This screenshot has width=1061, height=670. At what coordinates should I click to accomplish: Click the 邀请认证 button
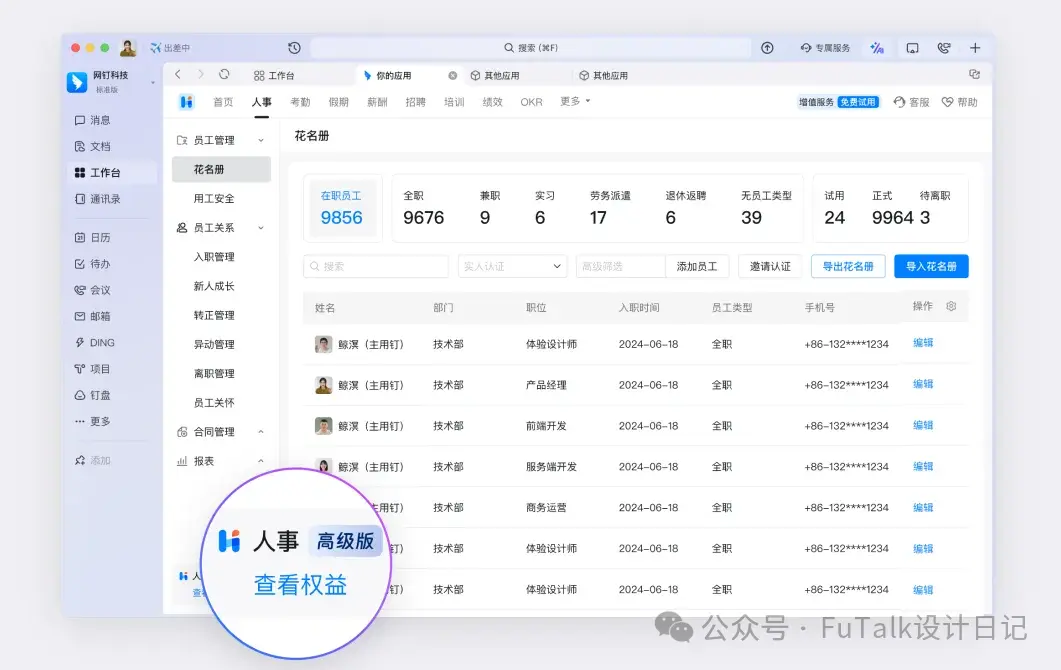(770, 267)
